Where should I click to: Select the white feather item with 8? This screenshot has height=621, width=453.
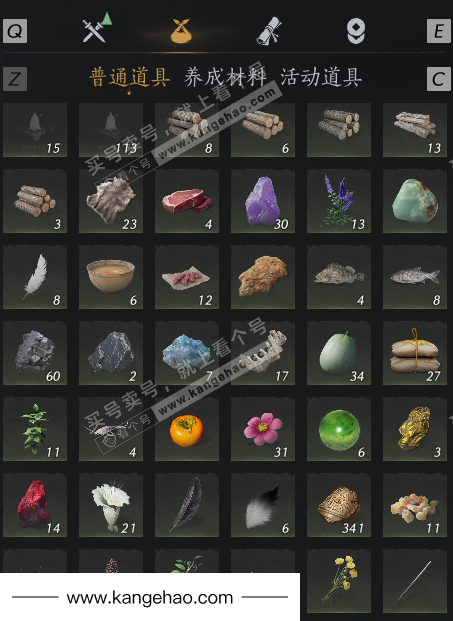tap(35, 277)
